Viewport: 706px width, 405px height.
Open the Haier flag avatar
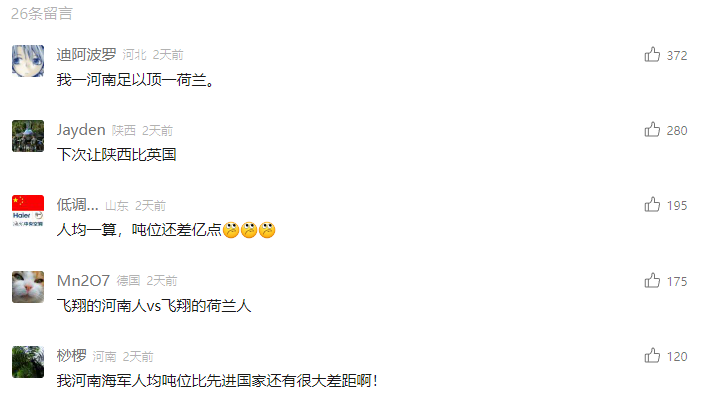point(28,211)
